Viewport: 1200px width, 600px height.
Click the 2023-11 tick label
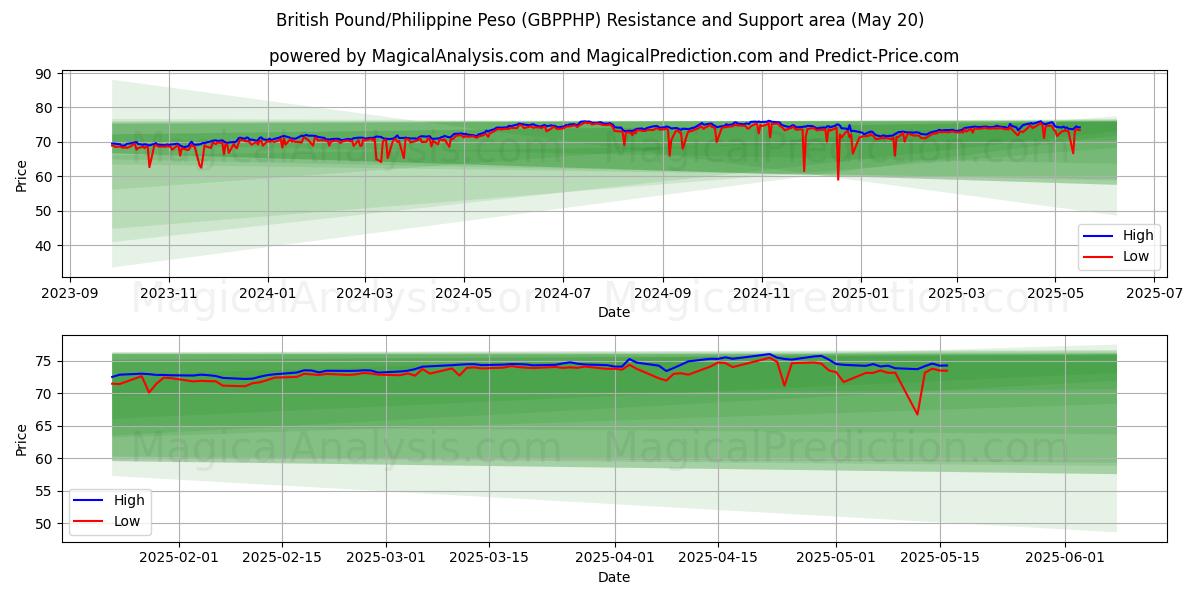[168, 293]
